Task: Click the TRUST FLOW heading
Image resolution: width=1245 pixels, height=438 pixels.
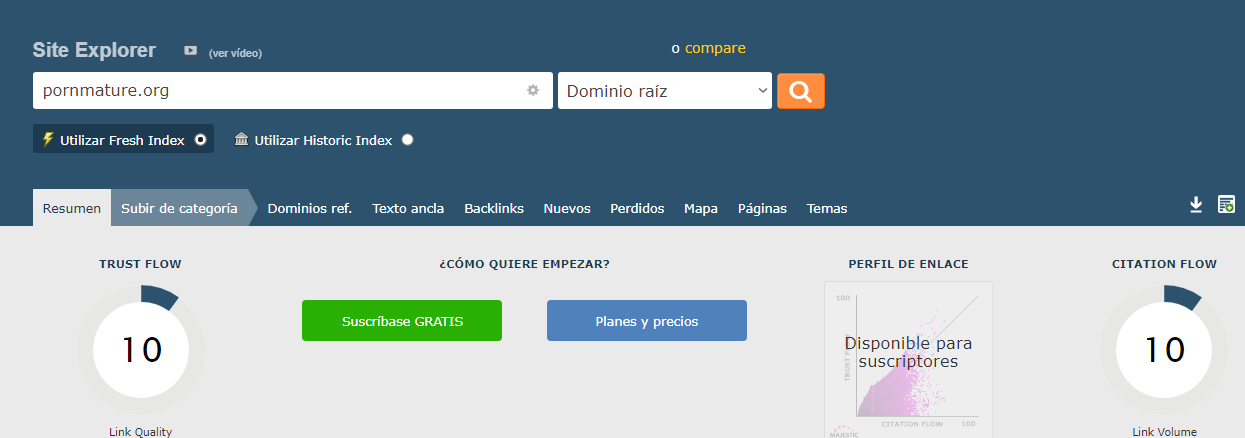Action: pyautogui.click(x=140, y=264)
